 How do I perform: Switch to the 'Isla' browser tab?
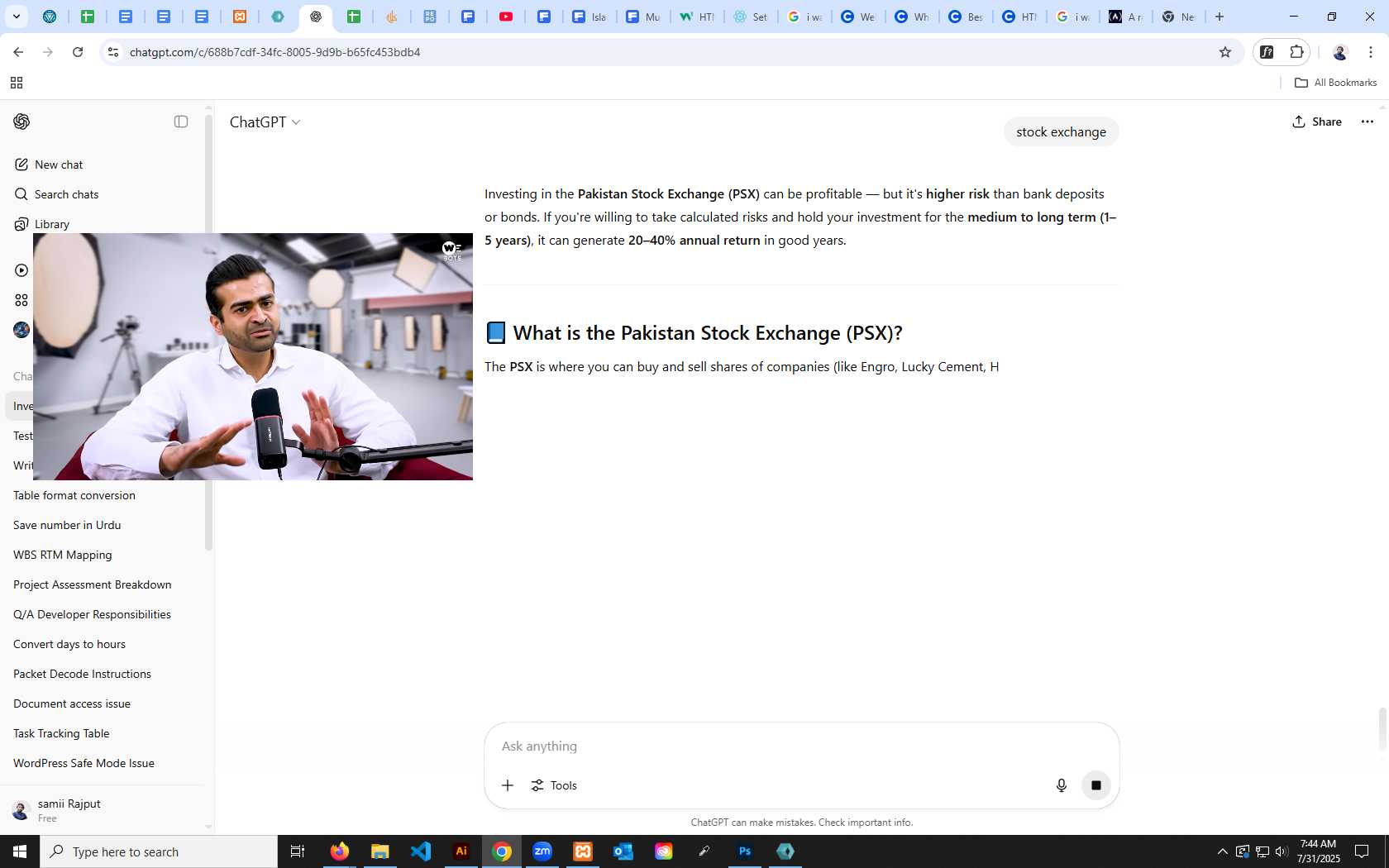coord(590,17)
